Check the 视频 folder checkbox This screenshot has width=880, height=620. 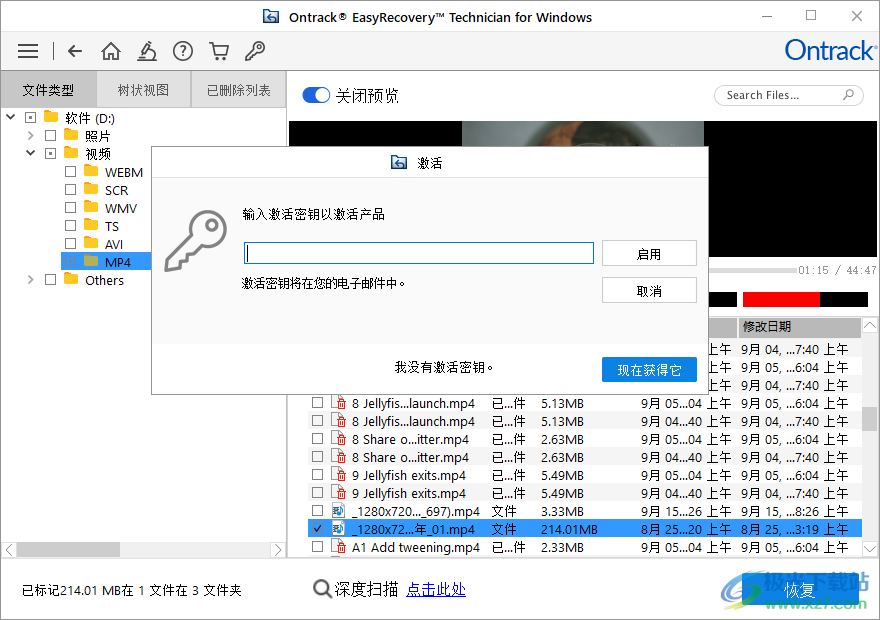click(51, 153)
